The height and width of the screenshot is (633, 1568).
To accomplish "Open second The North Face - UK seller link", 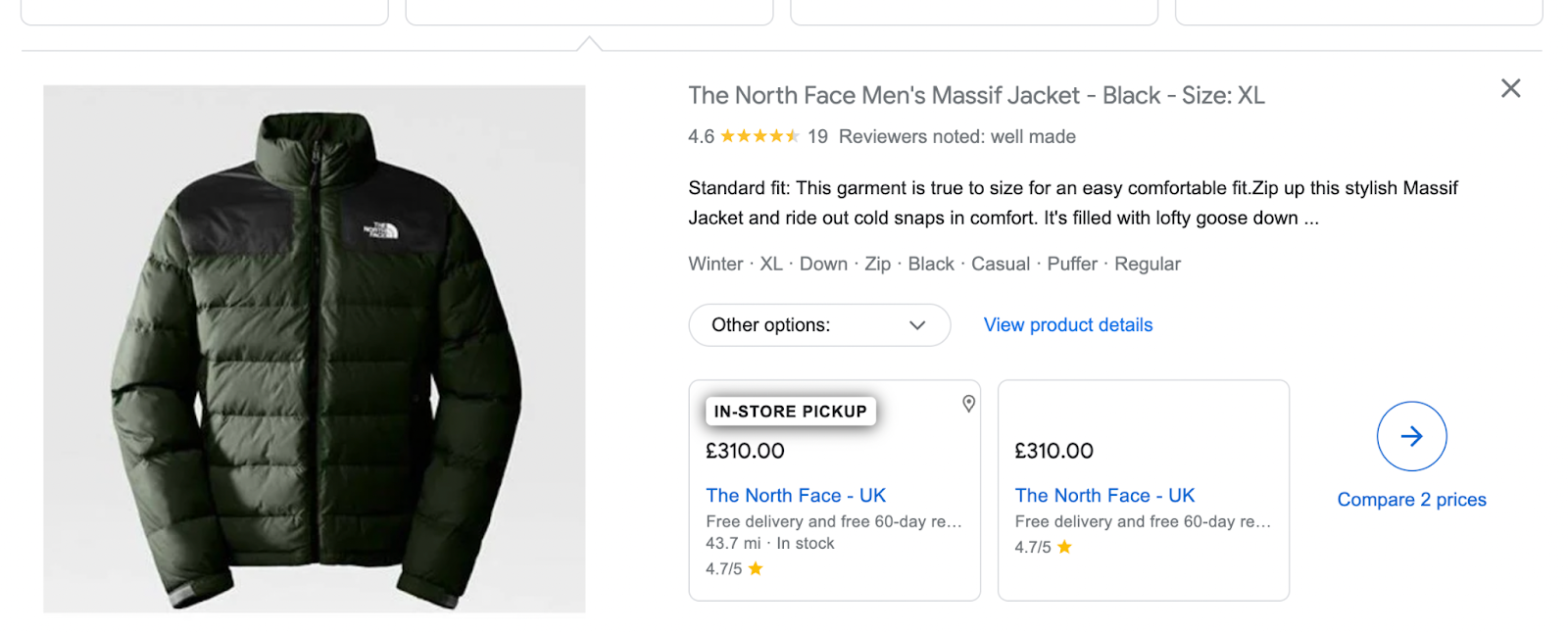I will (1104, 496).
